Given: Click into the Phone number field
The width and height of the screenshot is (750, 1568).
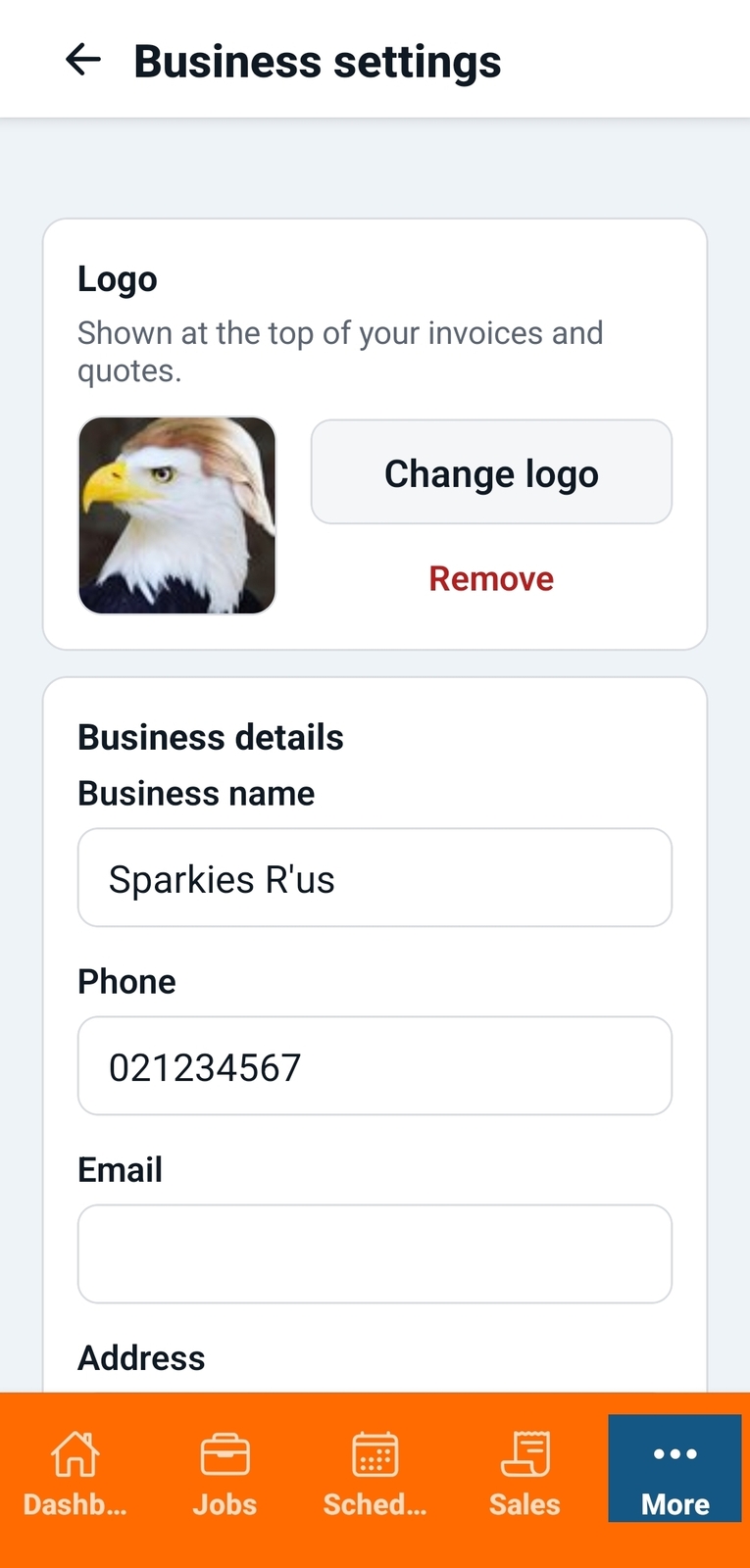Looking at the screenshot, I should pyautogui.click(x=375, y=1066).
